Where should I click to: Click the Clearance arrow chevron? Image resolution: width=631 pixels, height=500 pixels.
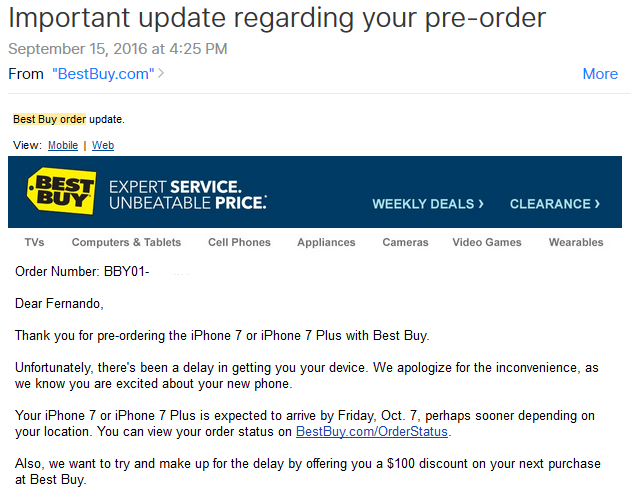597,204
